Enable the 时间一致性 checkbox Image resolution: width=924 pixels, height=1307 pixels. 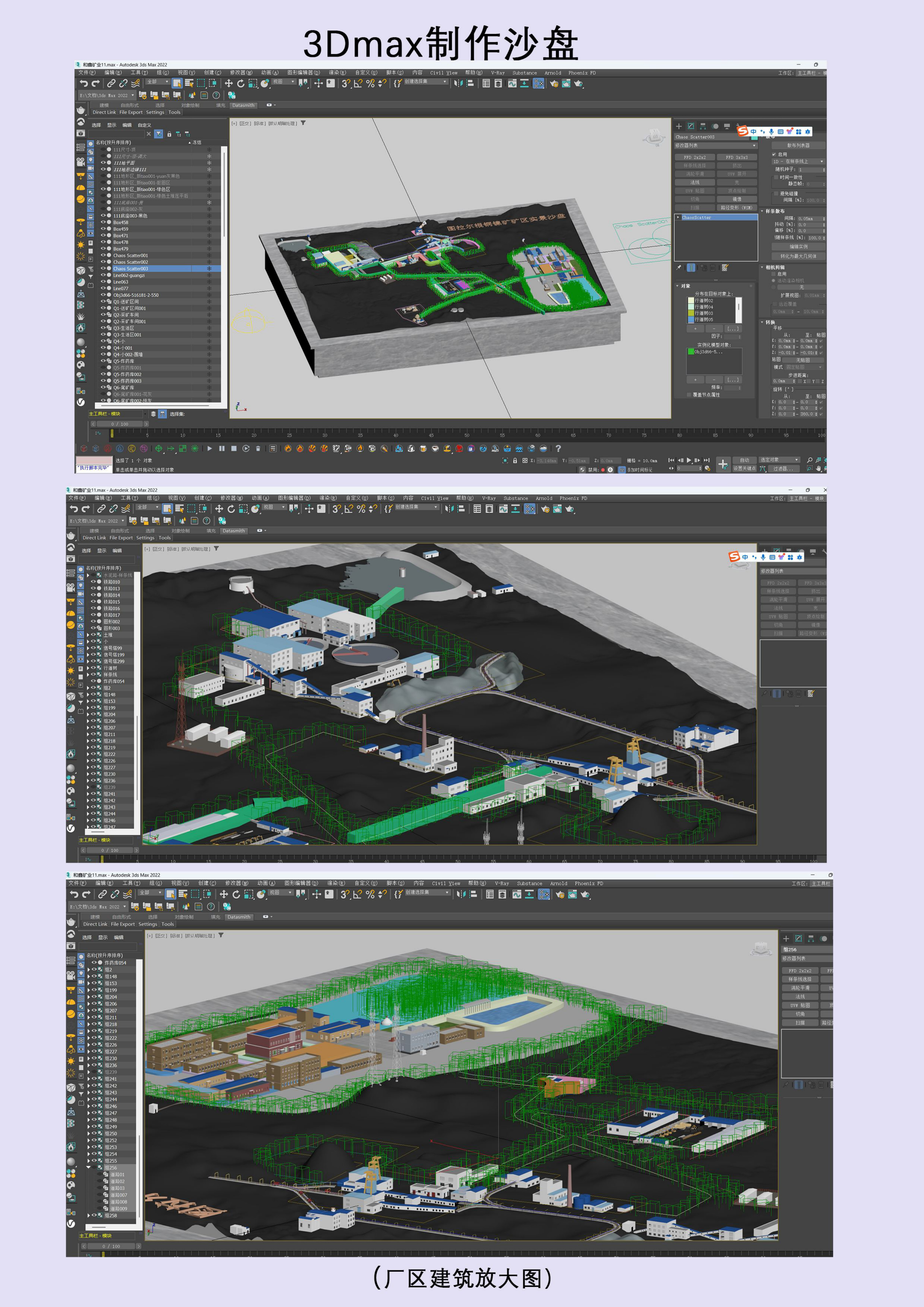point(775,177)
